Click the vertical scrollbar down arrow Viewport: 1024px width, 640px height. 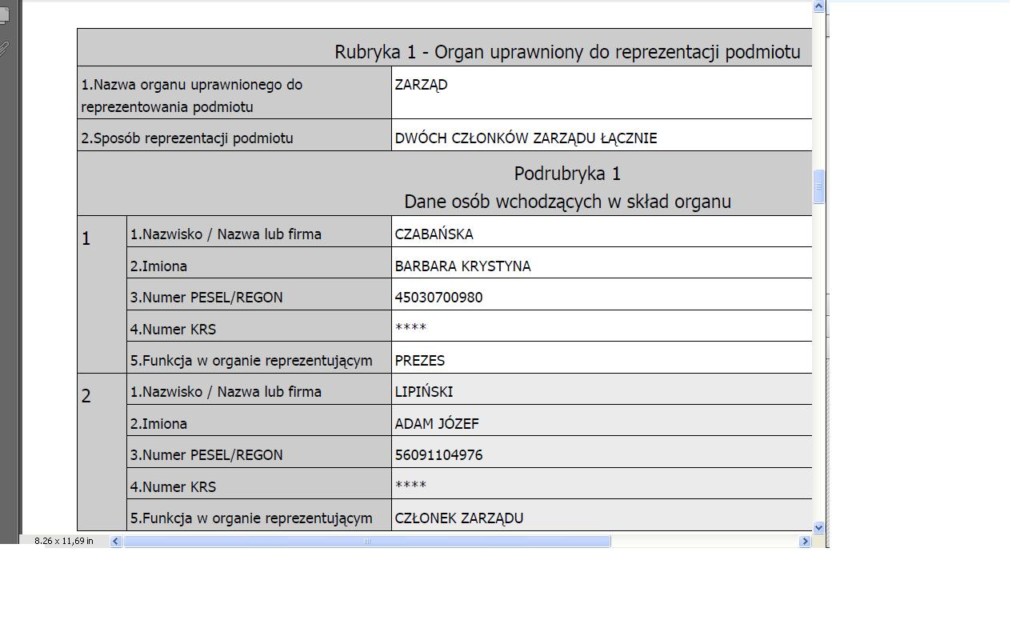pyautogui.click(x=820, y=527)
